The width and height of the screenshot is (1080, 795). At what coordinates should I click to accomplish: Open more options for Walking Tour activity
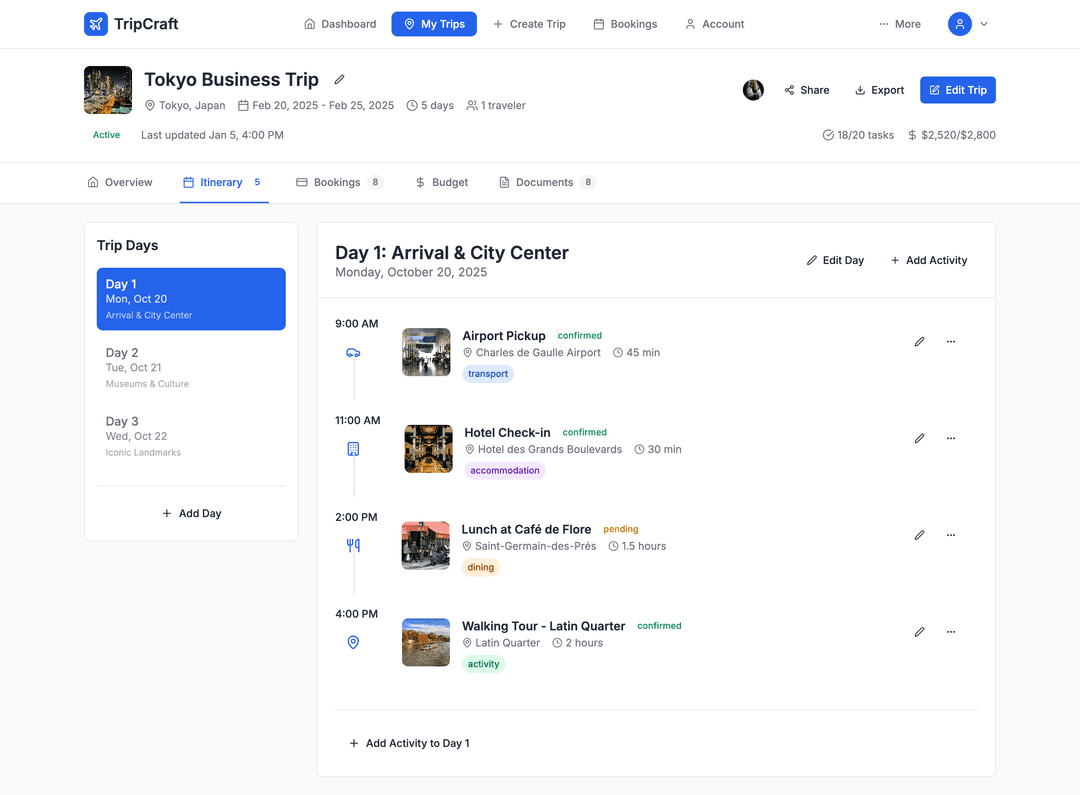tap(950, 632)
